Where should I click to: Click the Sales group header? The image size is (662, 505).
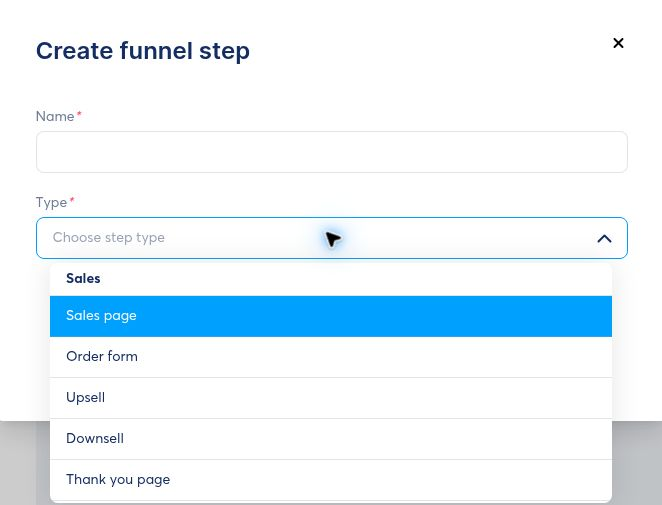pyautogui.click(x=83, y=279)
